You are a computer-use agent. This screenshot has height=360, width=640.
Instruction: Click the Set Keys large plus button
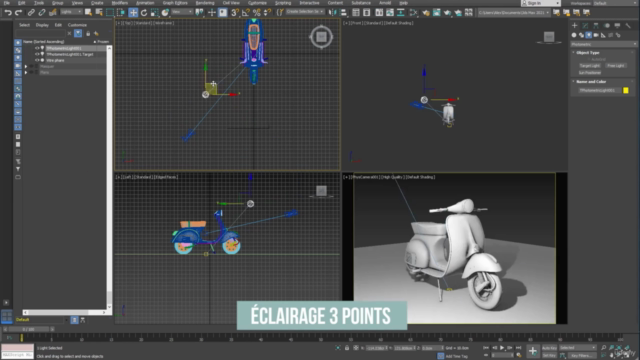point(533,351)
